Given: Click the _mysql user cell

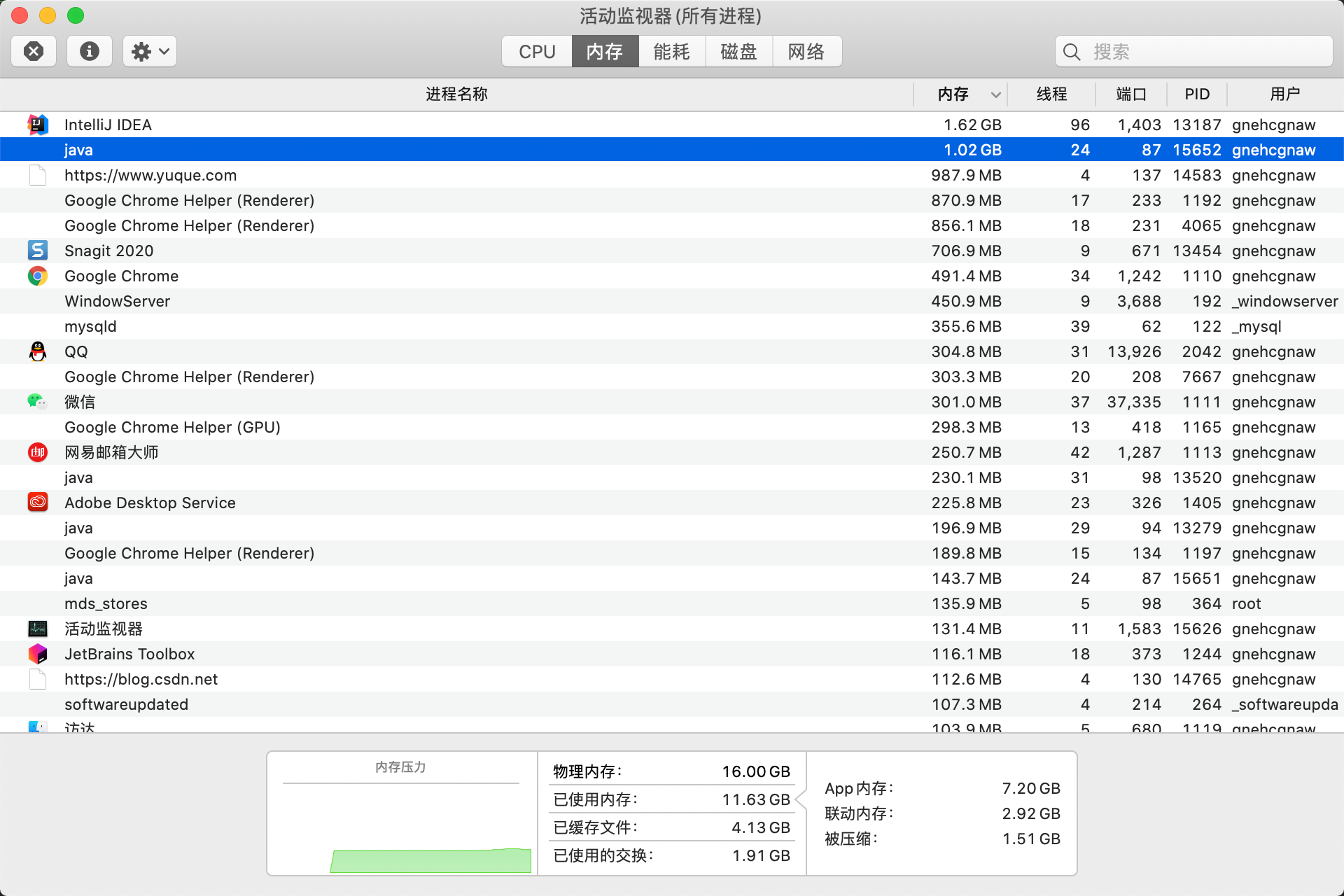Looking at the screenshot, I should point(1256,326).
